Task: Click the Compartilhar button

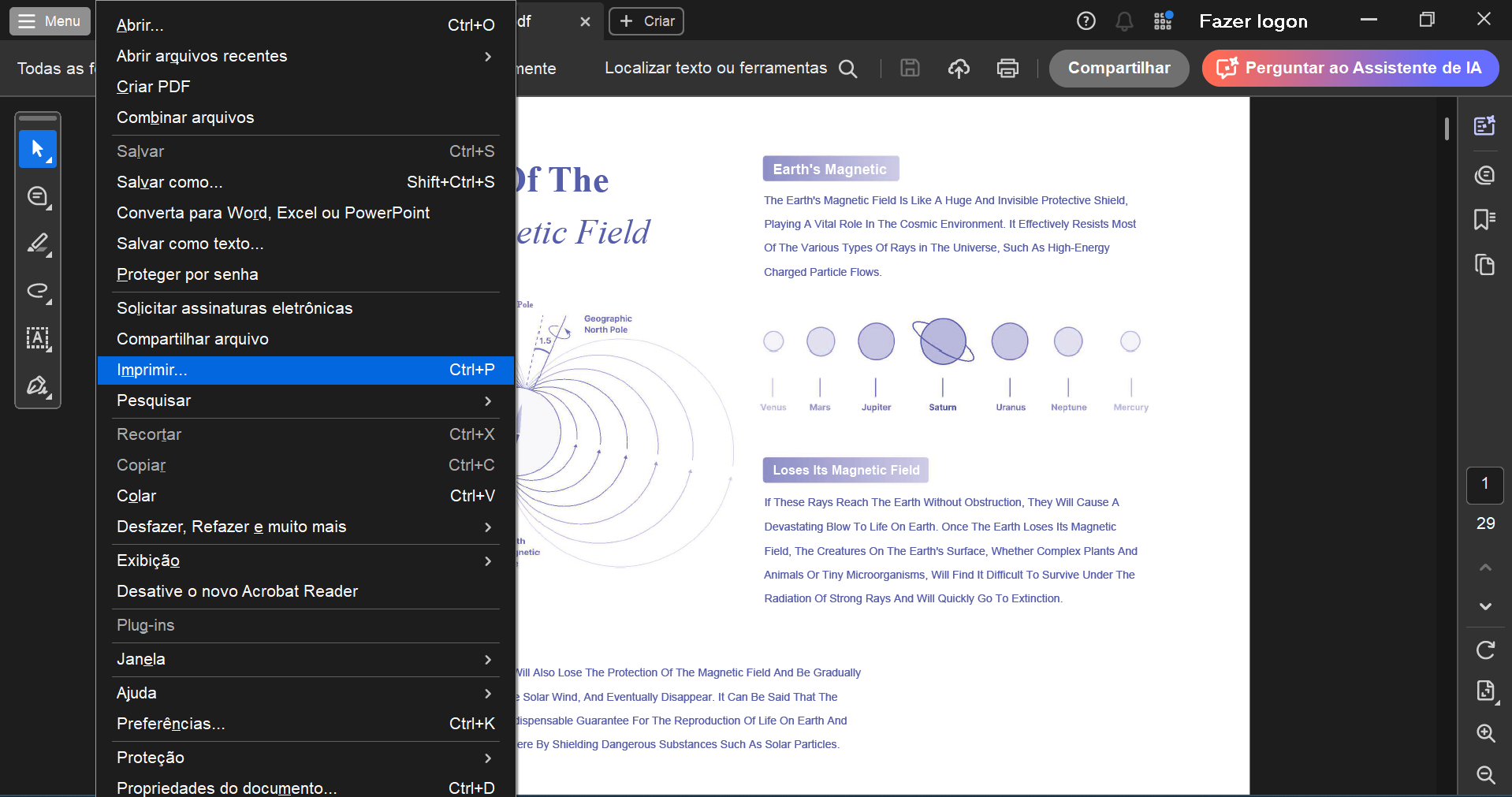Action: [1119, 68]
